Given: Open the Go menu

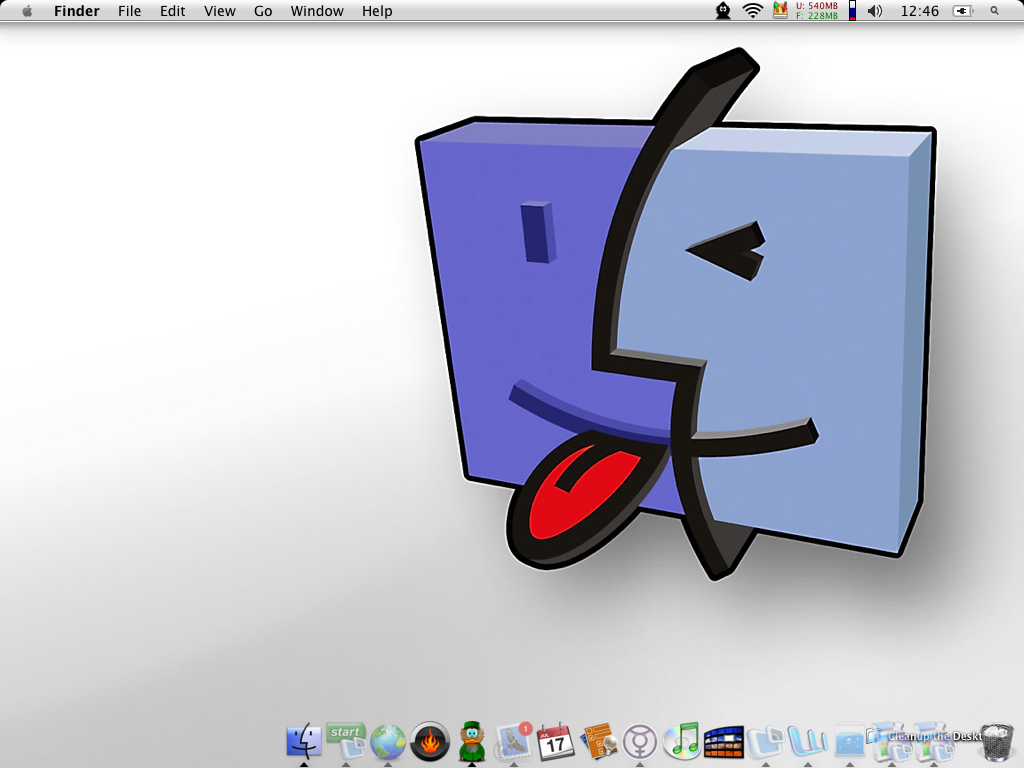Looking at the screenshot, I should [x=263, y=11].
